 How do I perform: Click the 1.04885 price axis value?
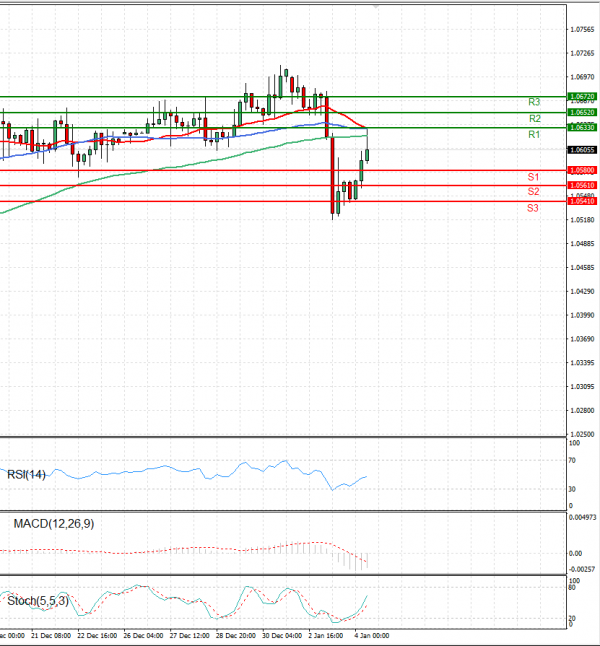[x=582, y=244]
